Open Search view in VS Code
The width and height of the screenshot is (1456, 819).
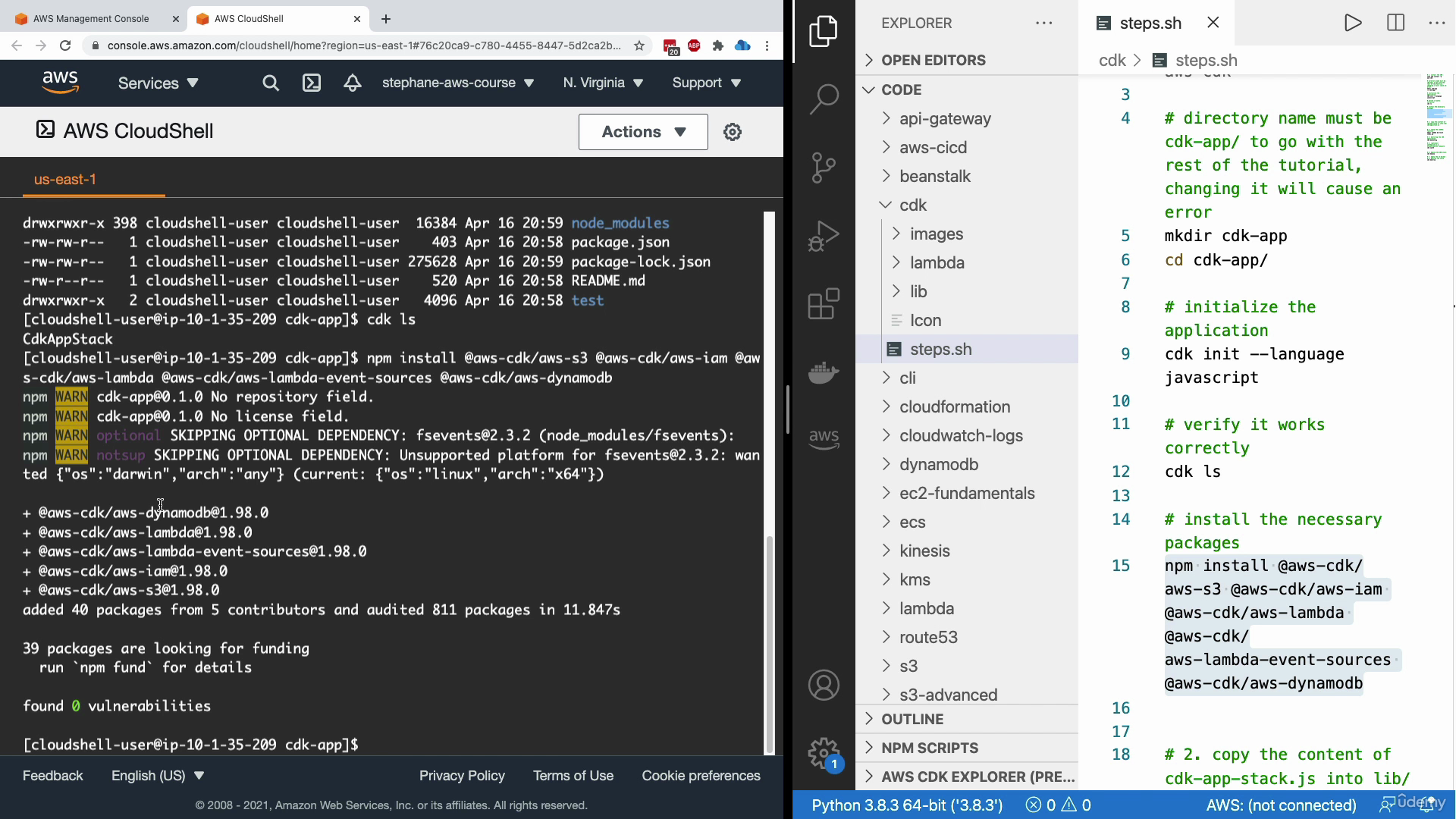(x=824, y=99)
